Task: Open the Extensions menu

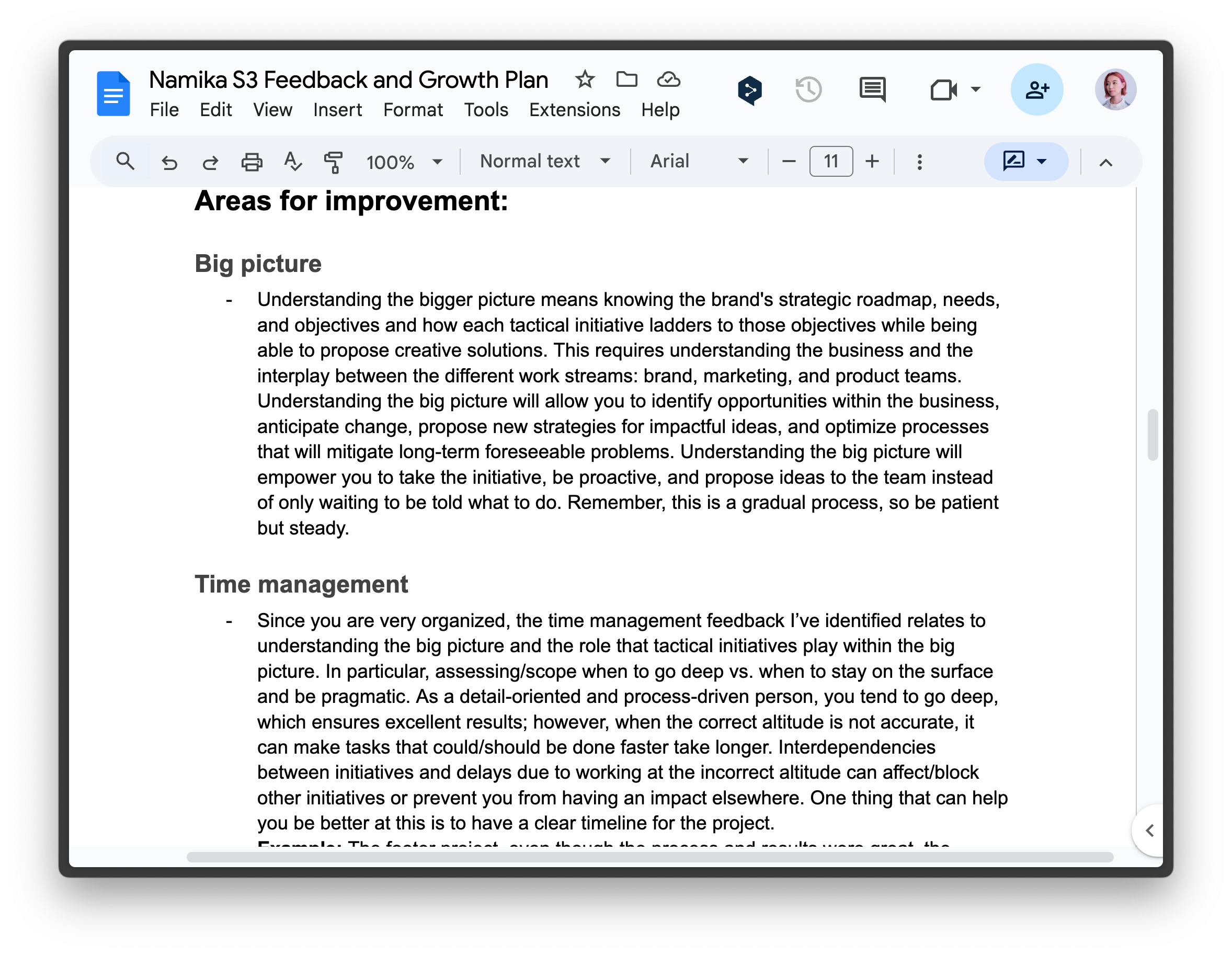Action: pos(574,109)
